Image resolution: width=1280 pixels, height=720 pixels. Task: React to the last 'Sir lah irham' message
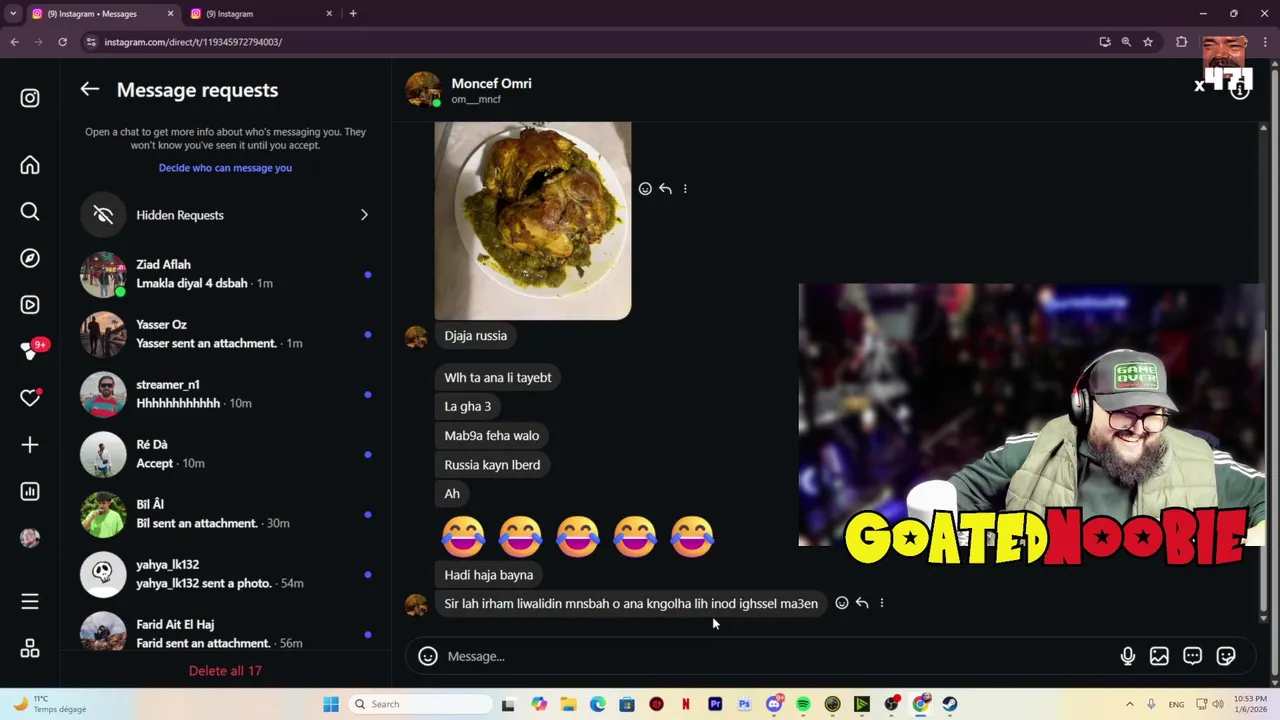pyautogui.click(x=842, y=603)
